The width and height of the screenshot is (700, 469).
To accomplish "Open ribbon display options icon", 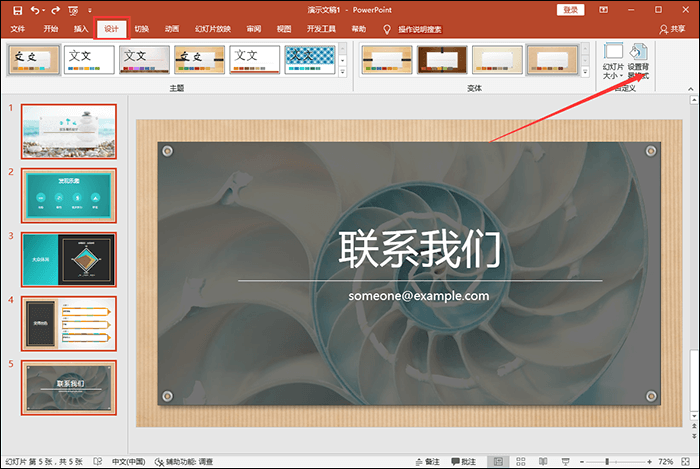I will point(604,10).
